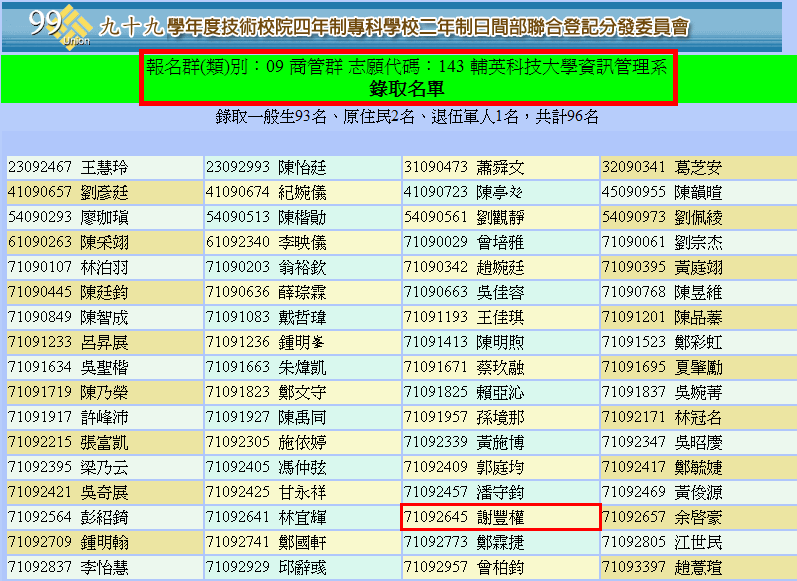
Task: Select cell 71091523 鄭彩虹
Action: tap(699, 343)
